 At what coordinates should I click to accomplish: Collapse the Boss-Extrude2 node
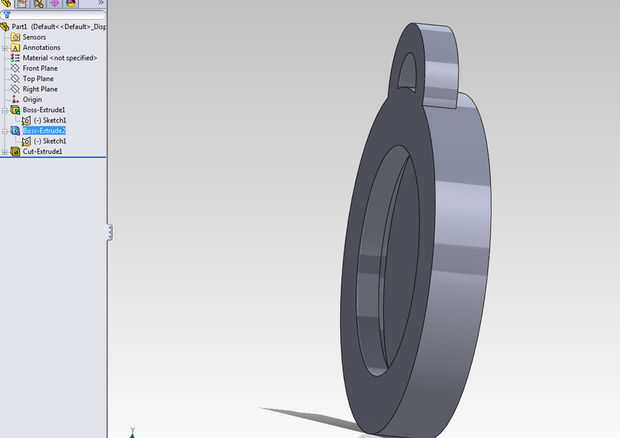pyautogui.click(x=4, y=131)
